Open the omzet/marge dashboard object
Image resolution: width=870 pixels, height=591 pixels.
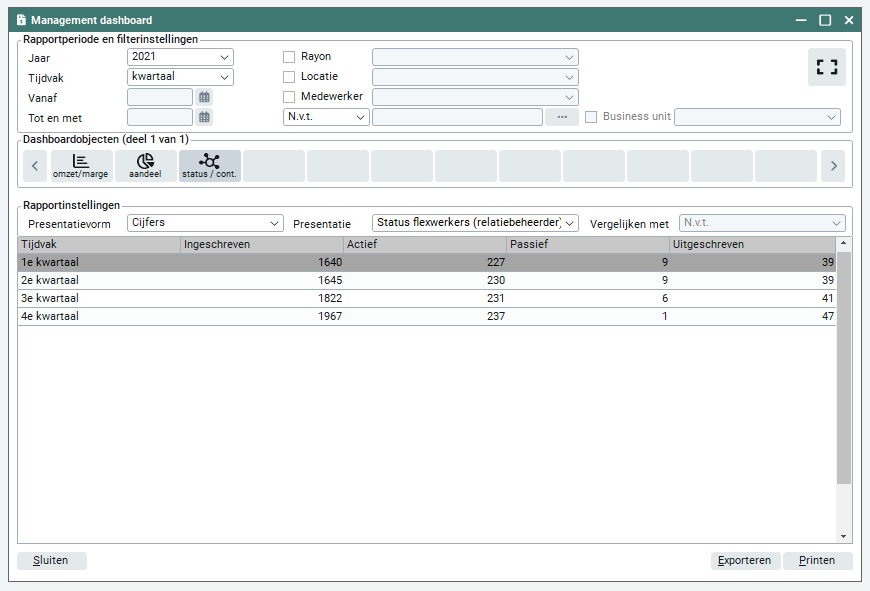(81, 166)
